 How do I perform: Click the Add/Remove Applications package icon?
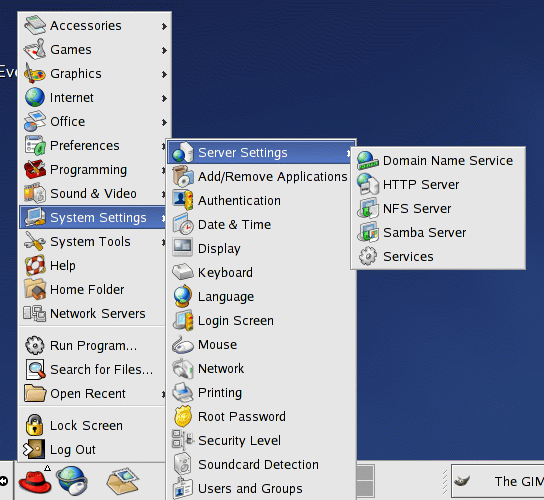pyautogui.click(x=183, y=177)
